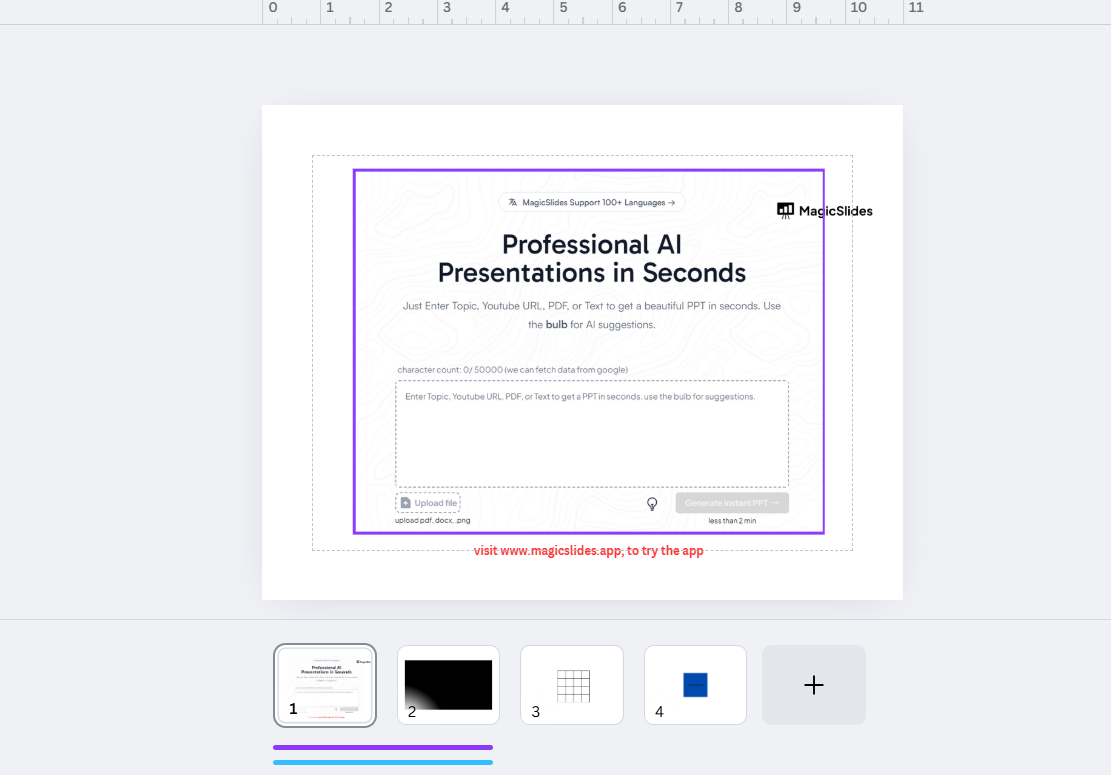
Task: Click the purple timeline bar below slides
Action: [x=383, y=747]
